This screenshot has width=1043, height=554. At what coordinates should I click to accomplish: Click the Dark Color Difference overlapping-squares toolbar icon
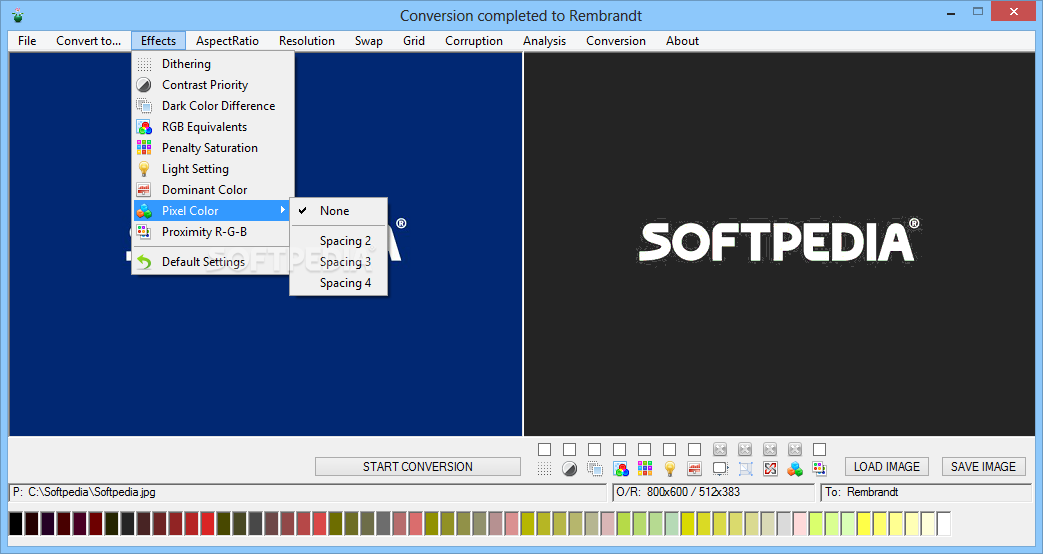point(595,468)
